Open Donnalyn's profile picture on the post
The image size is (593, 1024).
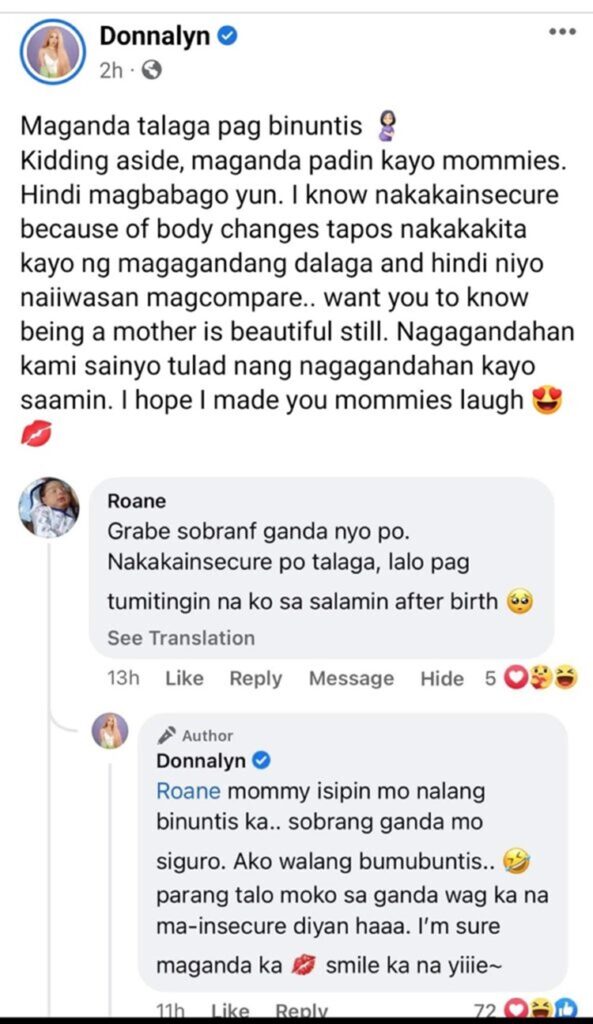pos(53,52)
